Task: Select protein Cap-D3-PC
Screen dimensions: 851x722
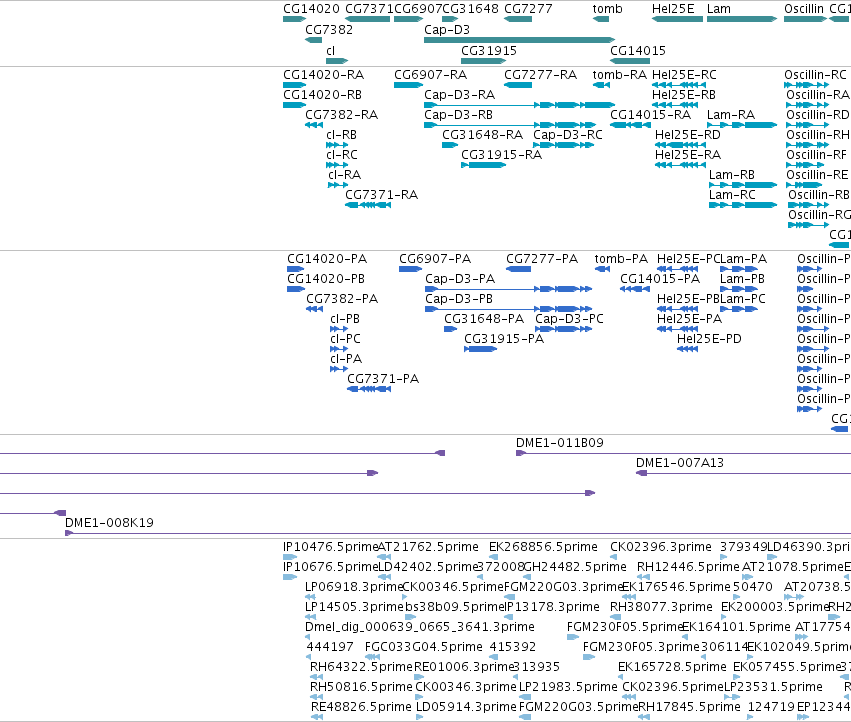Action: pyautogui.click(x=564, y=329)
